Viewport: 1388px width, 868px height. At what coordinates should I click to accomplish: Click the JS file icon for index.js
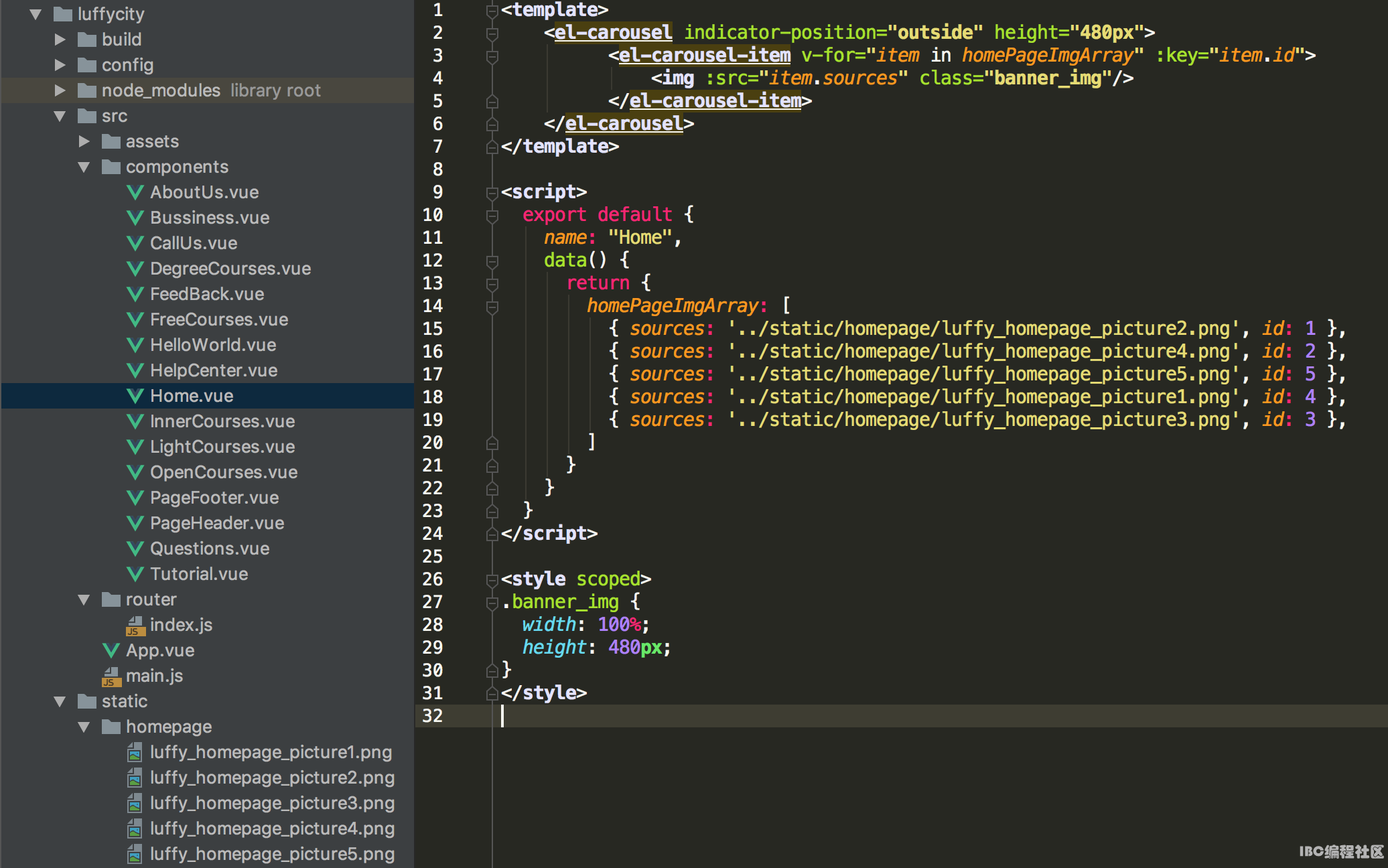point(135,626)
